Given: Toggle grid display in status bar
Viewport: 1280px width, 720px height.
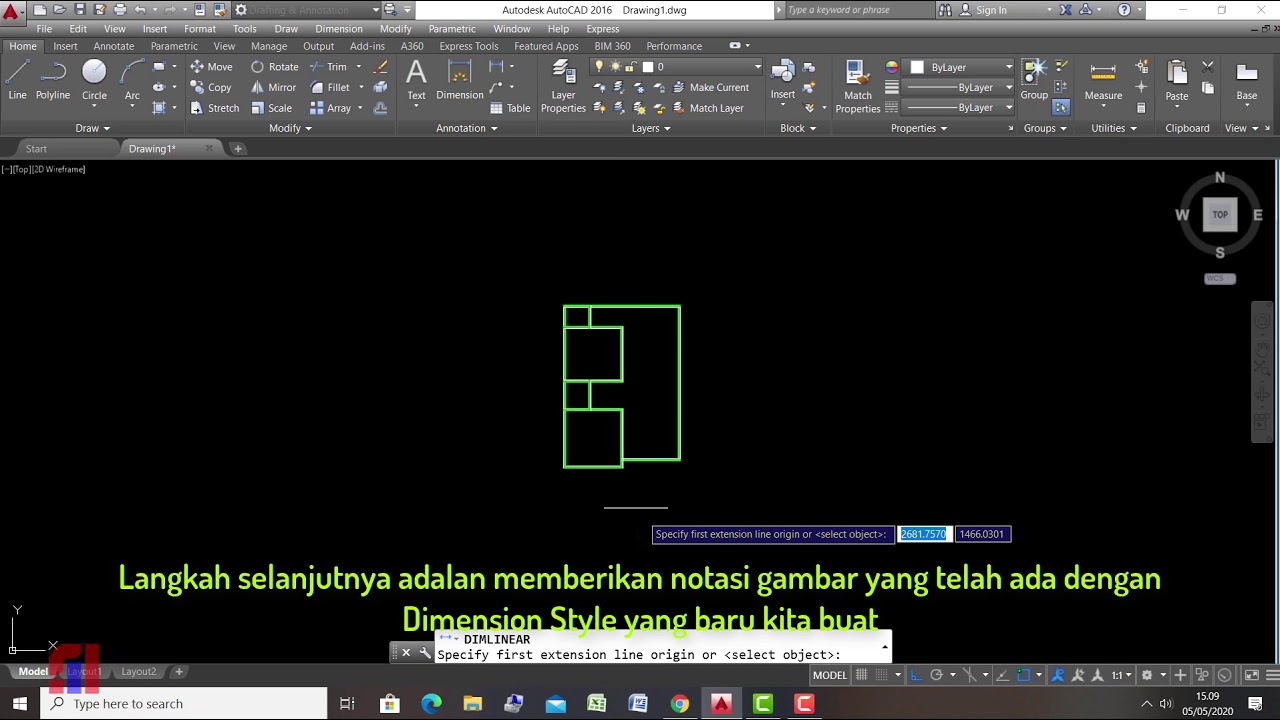Looking at the screenshot, I should coord(862,675).
